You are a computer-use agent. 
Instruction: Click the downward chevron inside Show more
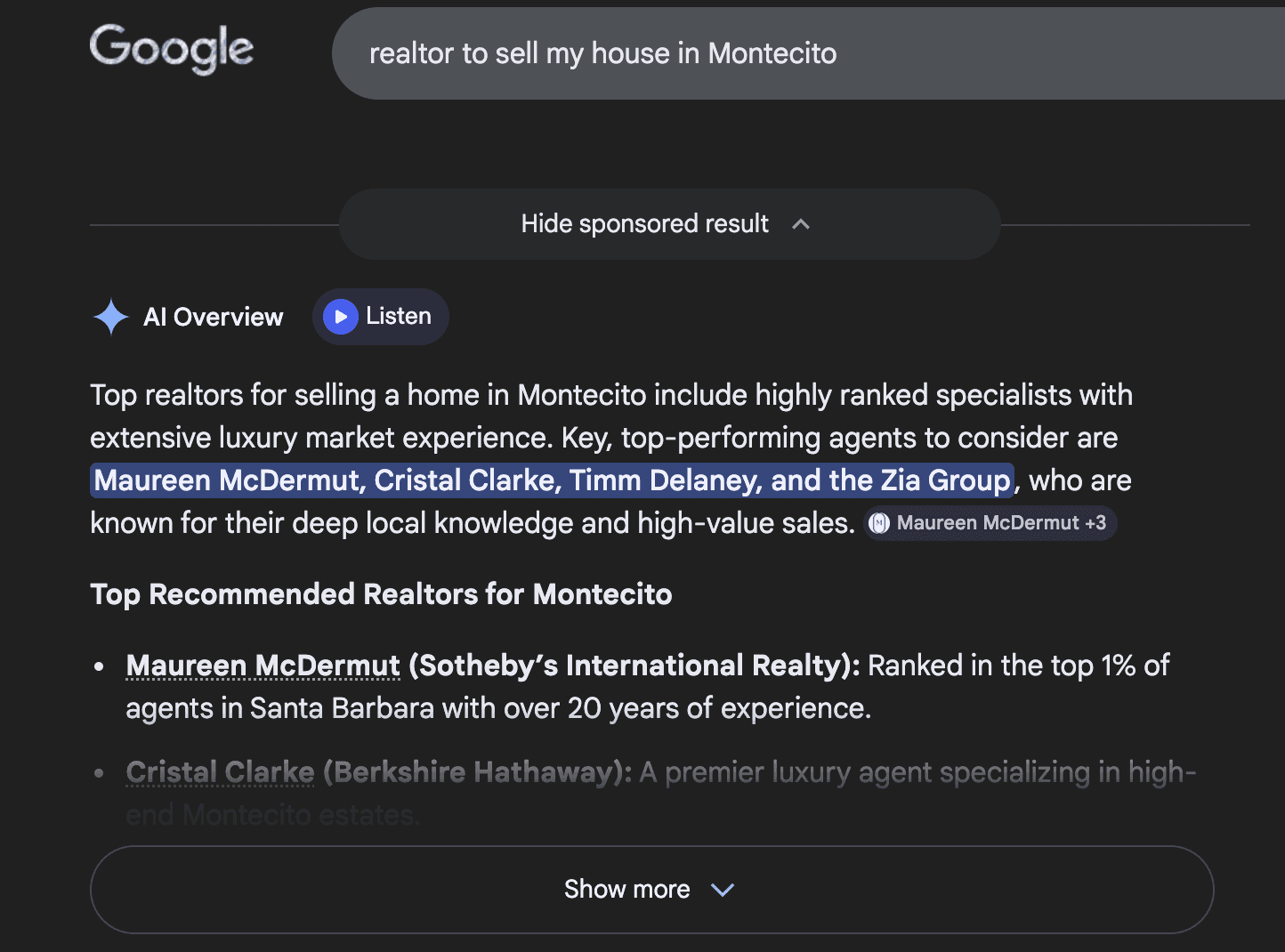pyautogui.click(x=722, y=889)
